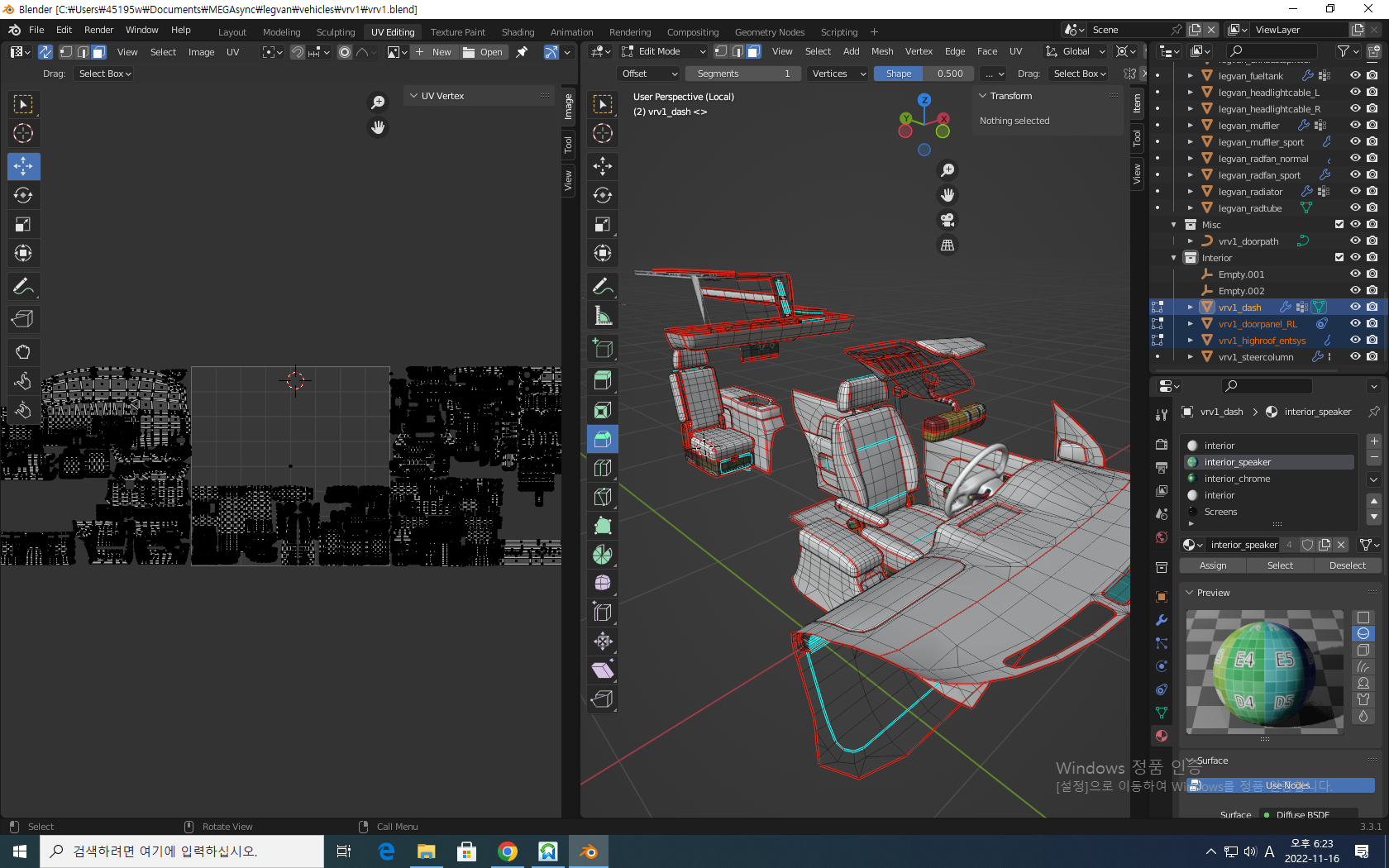Adjust the bevel Shape slider
This screenshot has width=1389, height=868.
pyautogui.click(x=924, y=74)
